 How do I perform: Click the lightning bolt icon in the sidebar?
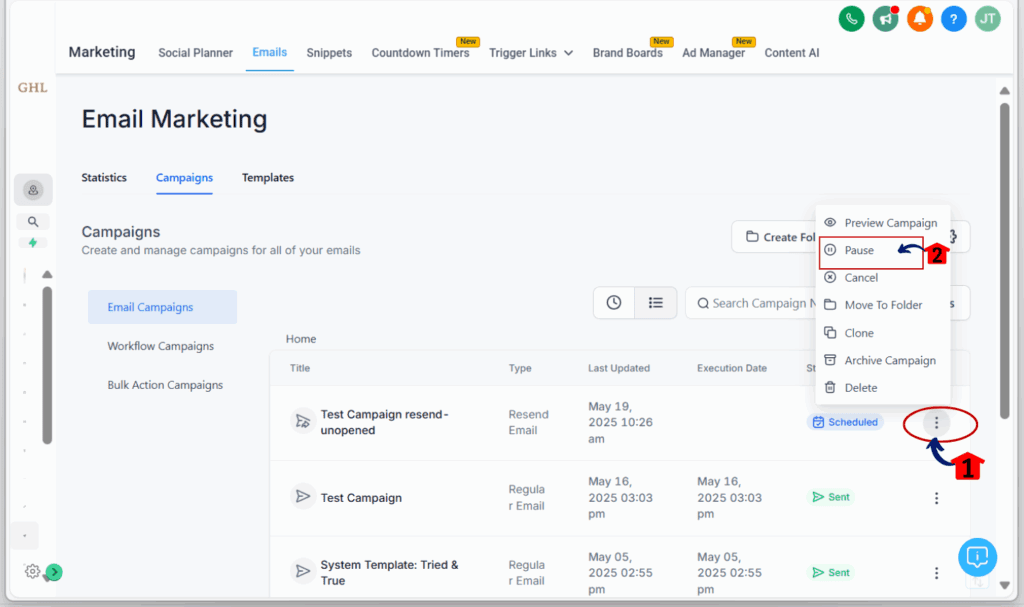(x=32, y=242)
